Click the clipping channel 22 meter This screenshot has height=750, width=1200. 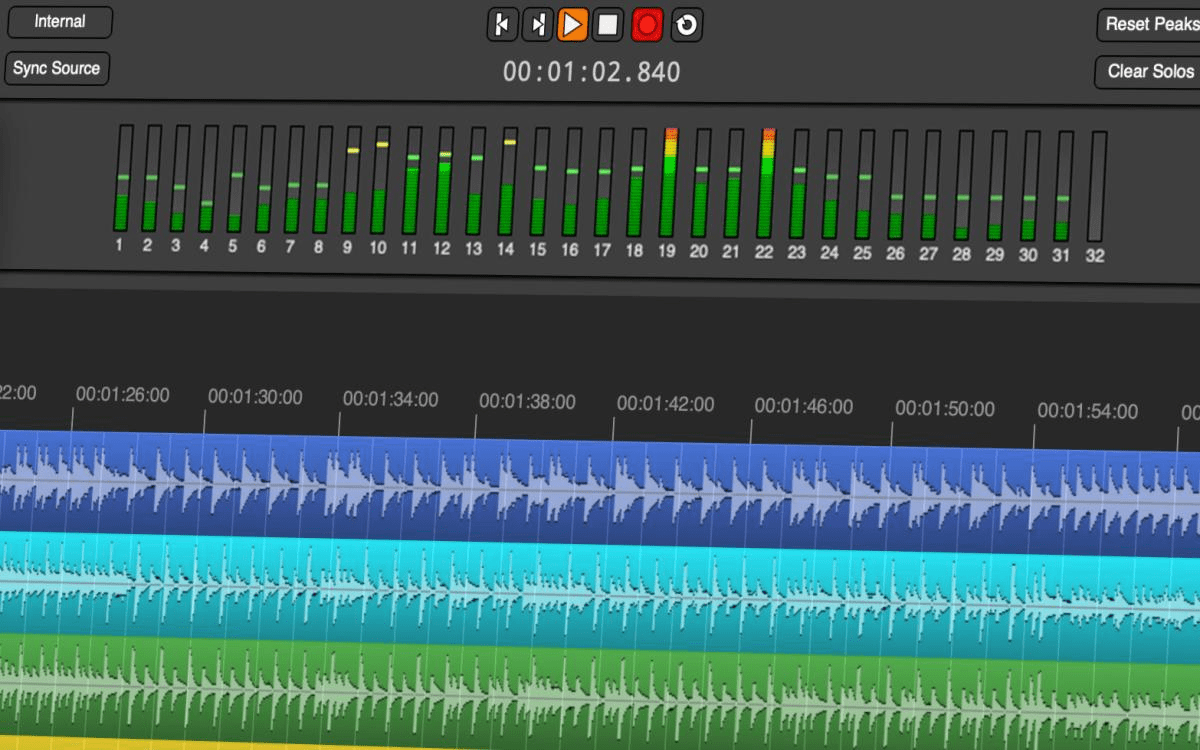(x=767, y=184)
